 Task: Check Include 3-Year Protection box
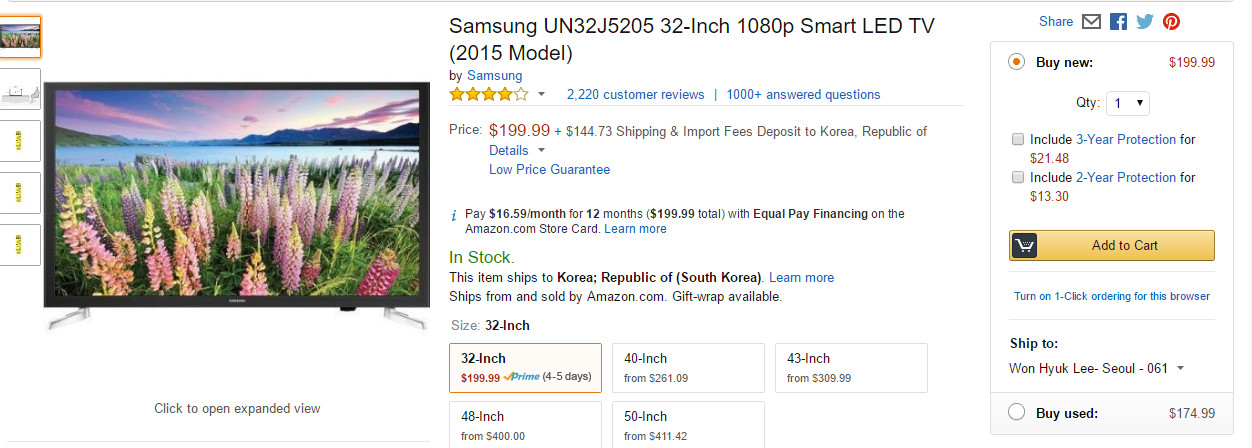1018,139
